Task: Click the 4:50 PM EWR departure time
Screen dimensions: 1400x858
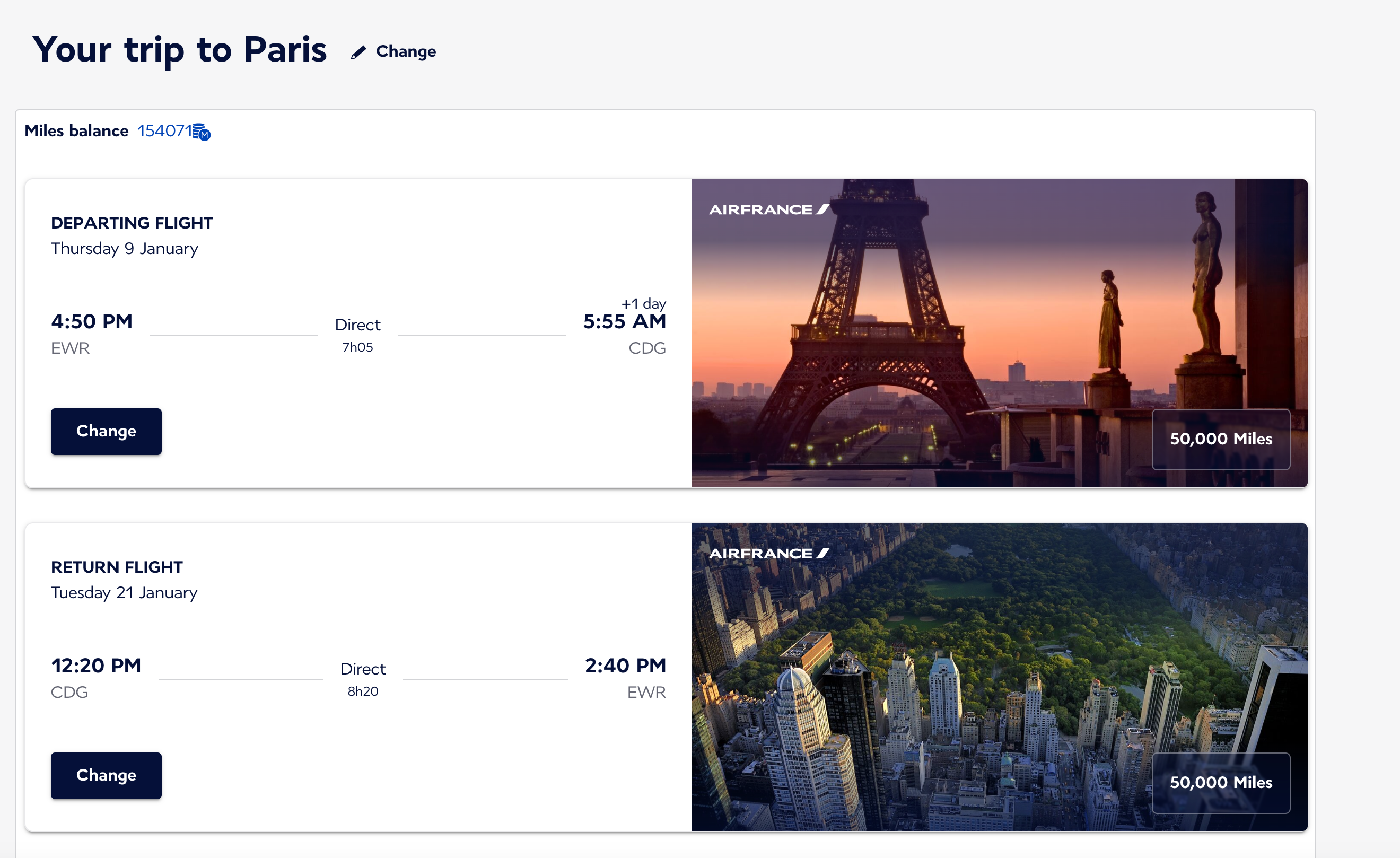Action: pos(91,321)
